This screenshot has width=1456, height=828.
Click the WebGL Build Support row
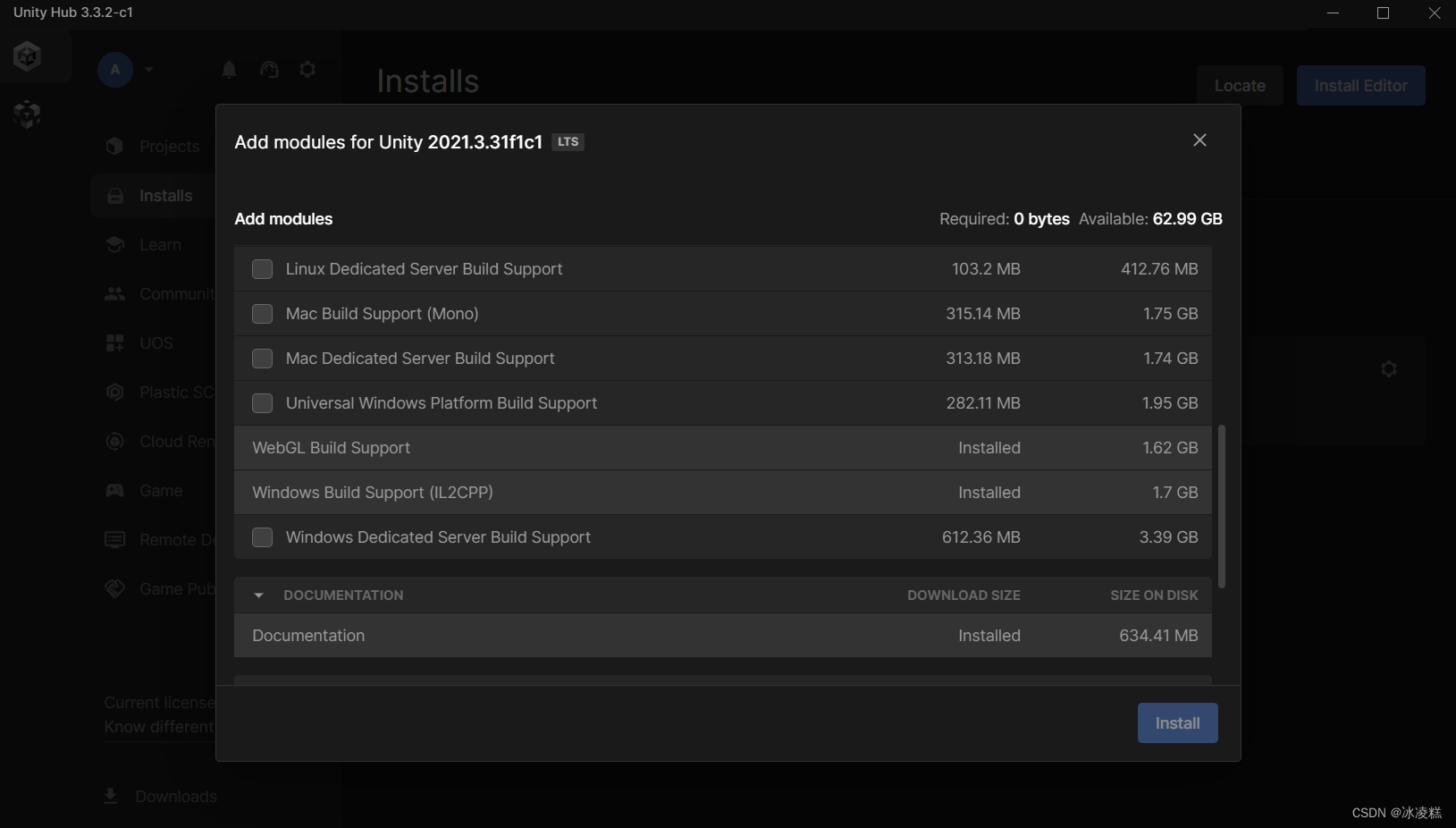(x=722, y=448)
